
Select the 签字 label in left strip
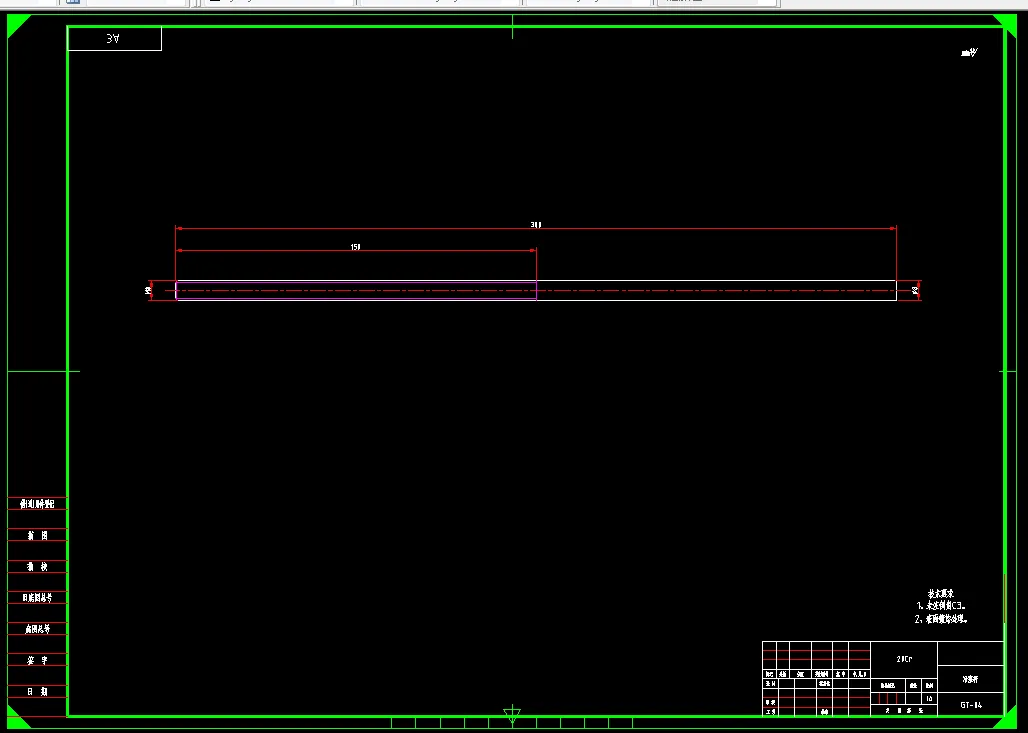(37, 660)
